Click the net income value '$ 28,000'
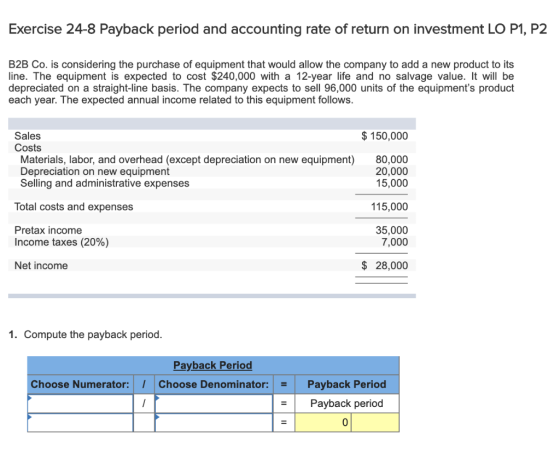This screenshot has height=465, width=560. (x=385, y=266)
